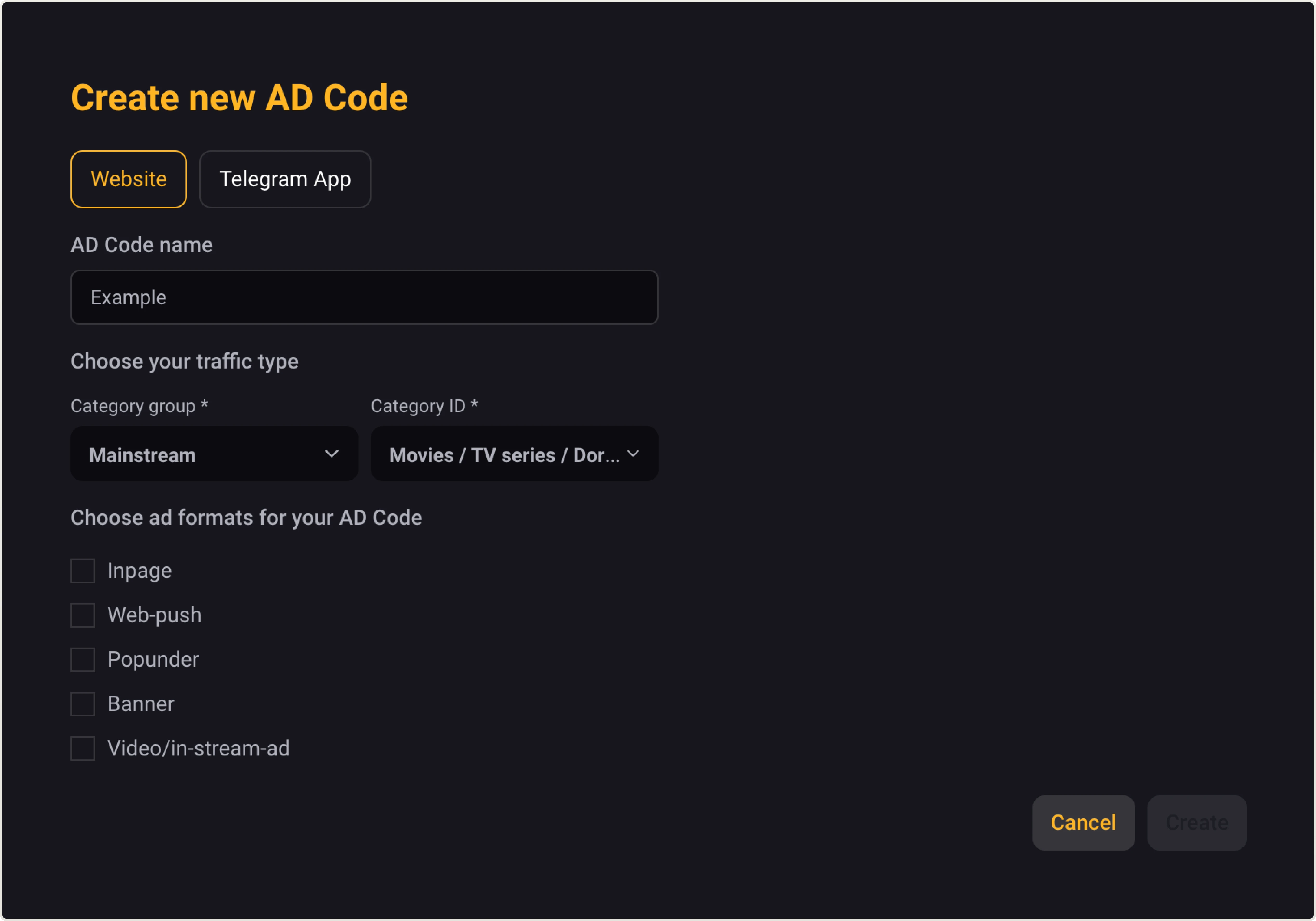Image resolution: width=1316 pixels, height=921 pixels.
Task: Select the Movies / TV series category
Action: click(514, 454)
